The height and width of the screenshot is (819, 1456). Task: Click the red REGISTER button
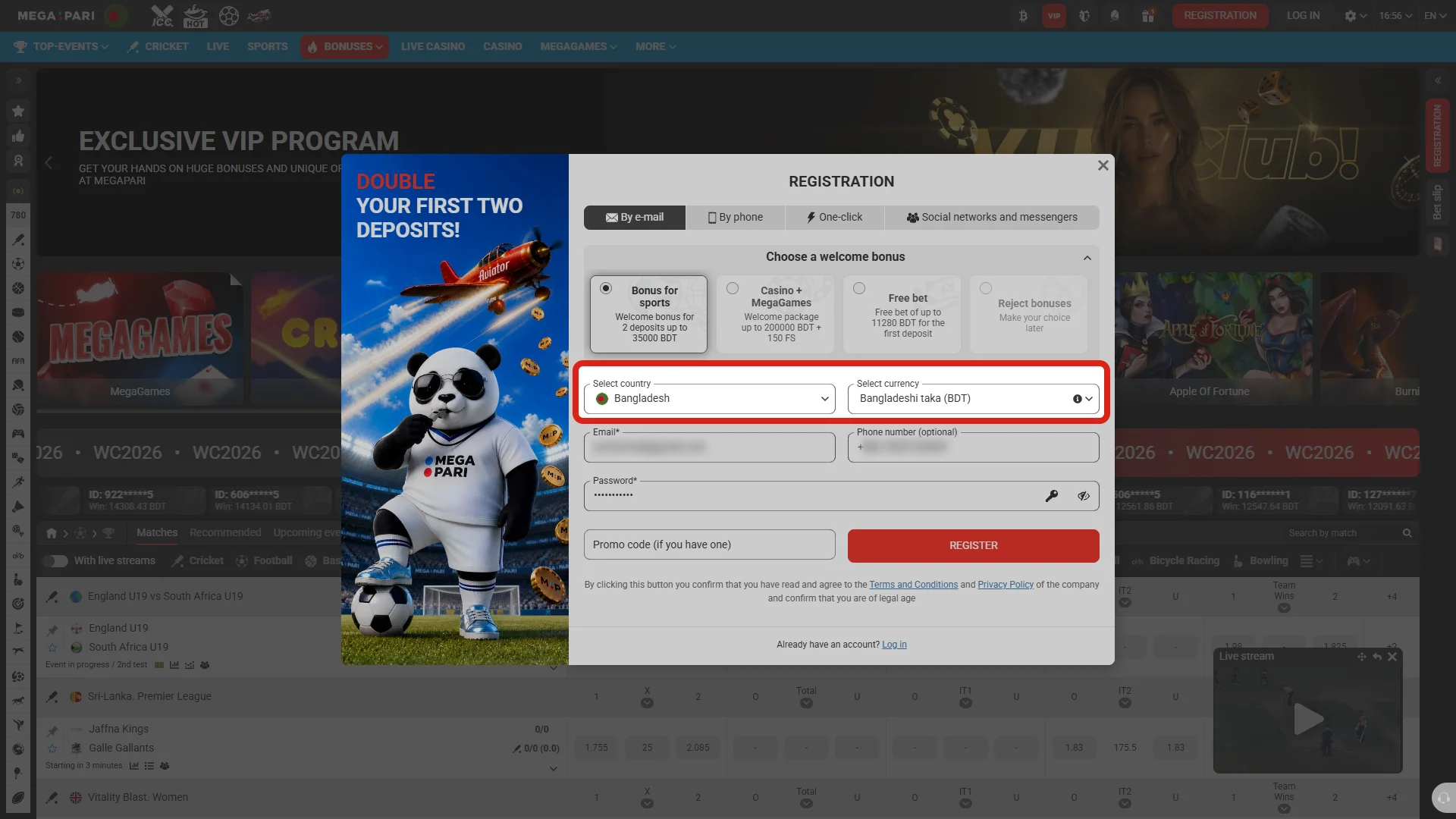(x=974, y=546)
